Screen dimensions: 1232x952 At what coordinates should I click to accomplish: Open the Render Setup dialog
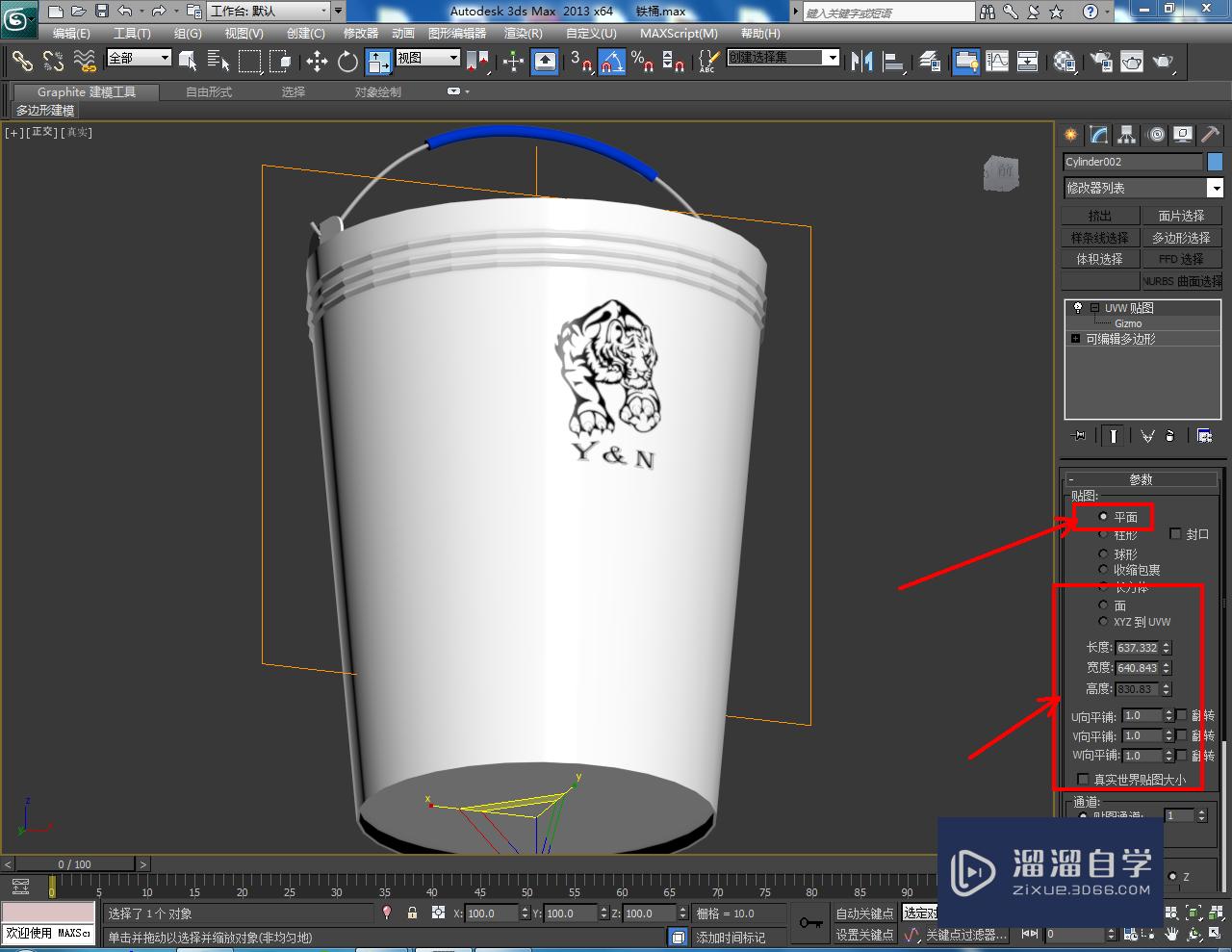1100,61
